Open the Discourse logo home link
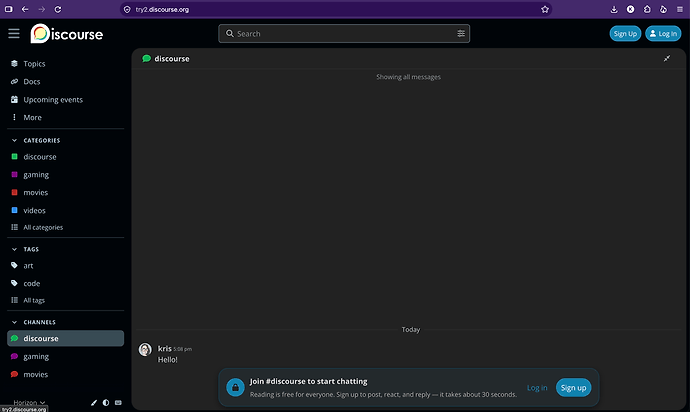Viewport: 690px width, 412px height. pos(66,34)
